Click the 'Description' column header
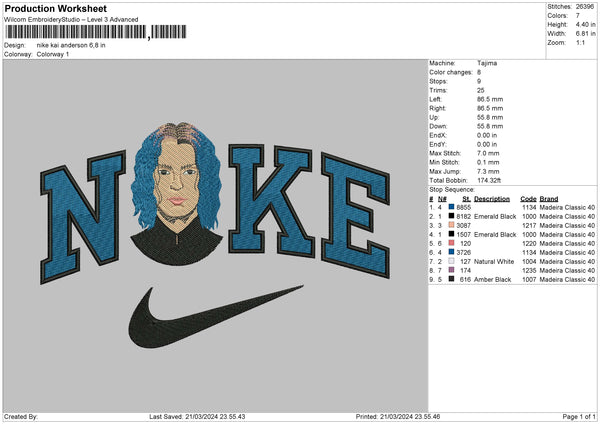Viewport: 600px width, 424px height. point(492,199)
